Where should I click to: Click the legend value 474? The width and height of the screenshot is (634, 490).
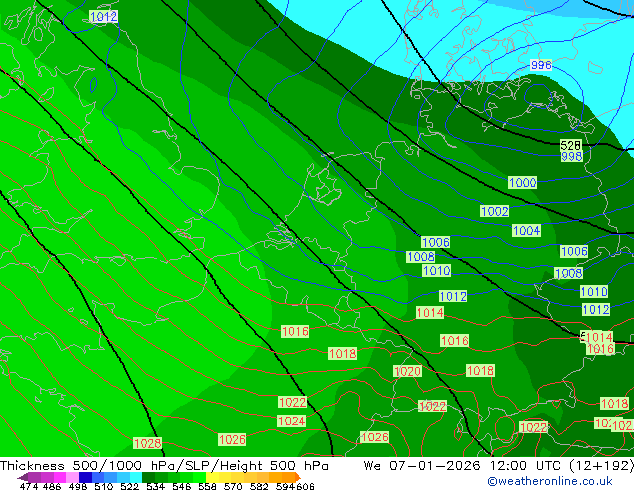(x=29, y=486)
